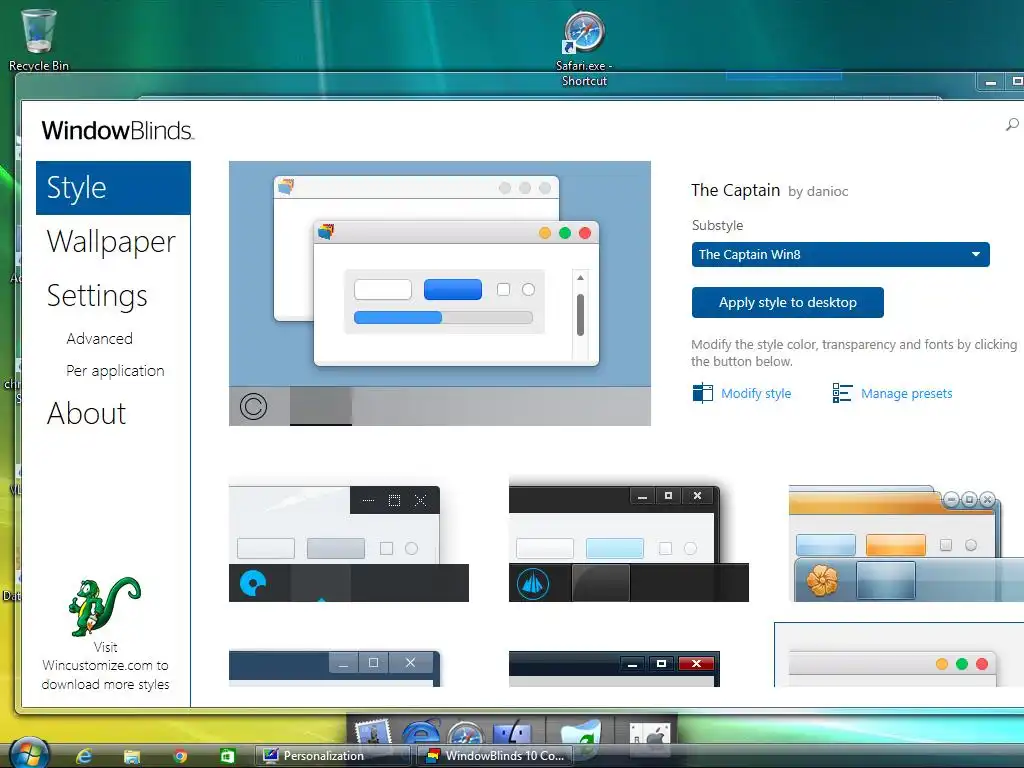Click the Modify style link
The width and height of the screenshot is (1024, 768).
[756, 393]
